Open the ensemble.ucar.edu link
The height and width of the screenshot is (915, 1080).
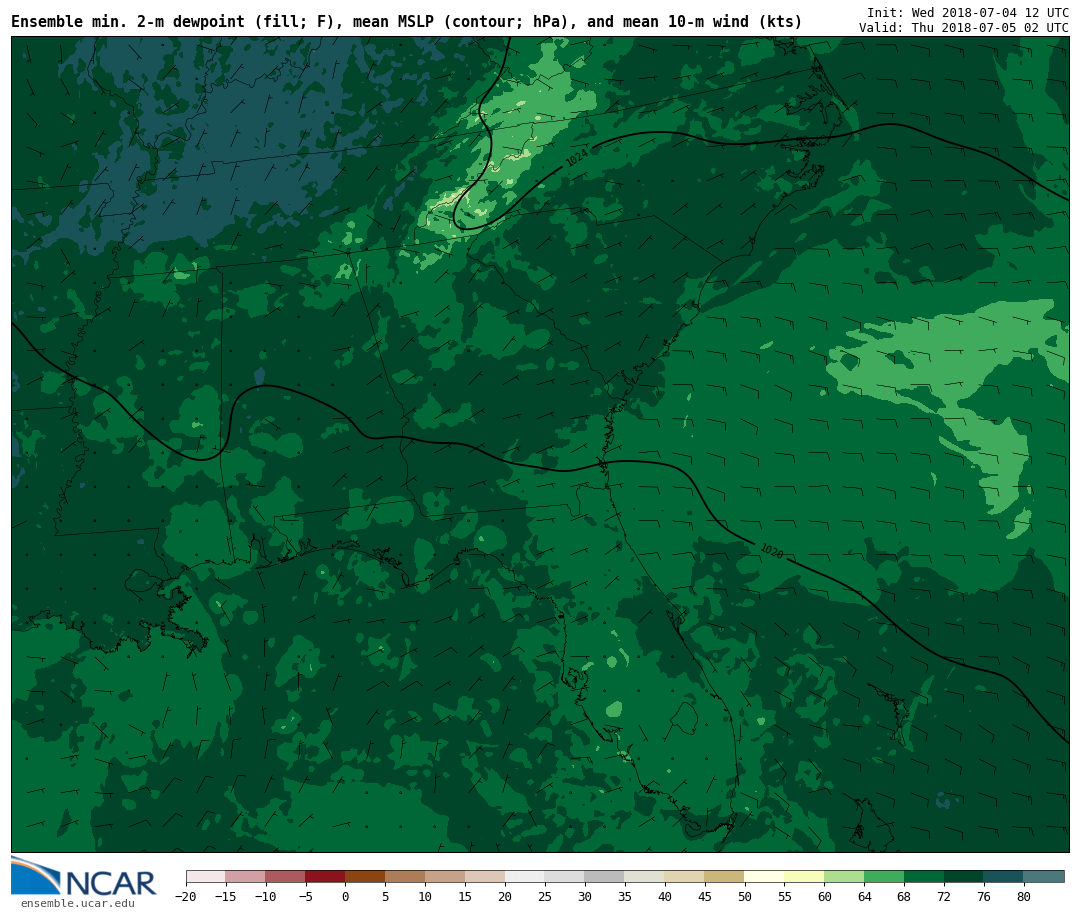tap(77, 903)
